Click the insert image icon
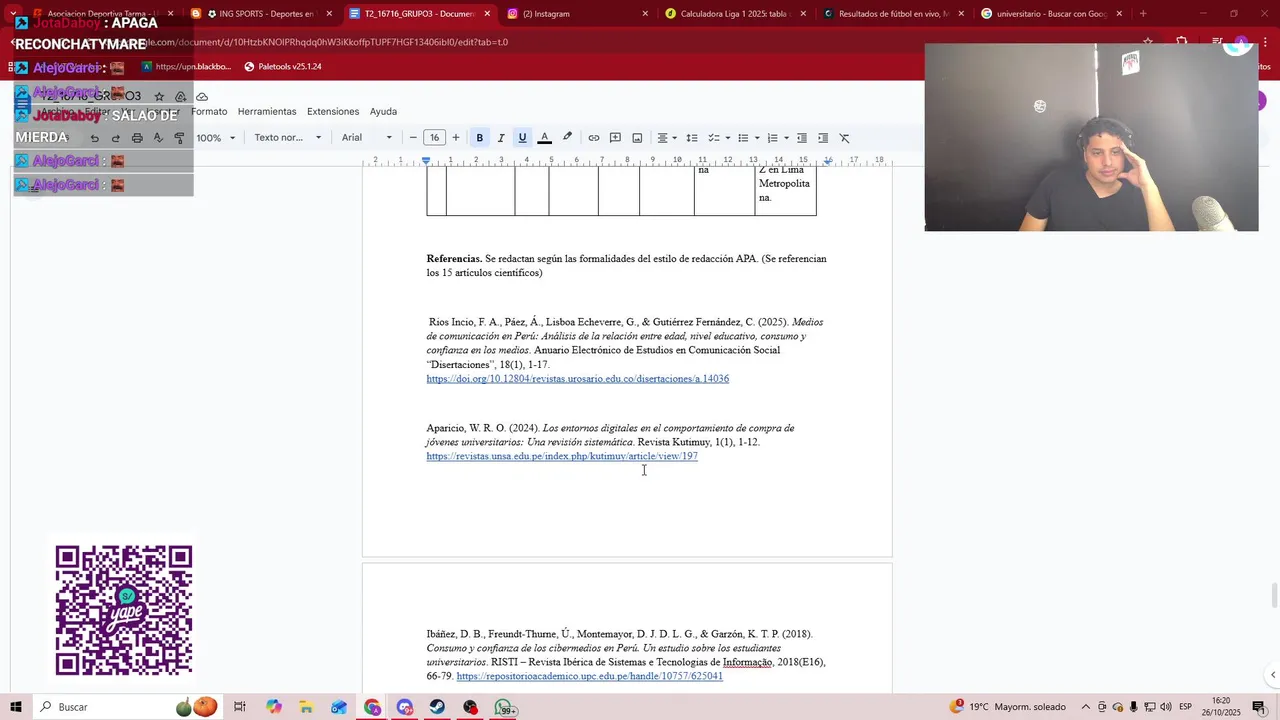This screenshot has height=720, width=1280. [x=637, y=138]
